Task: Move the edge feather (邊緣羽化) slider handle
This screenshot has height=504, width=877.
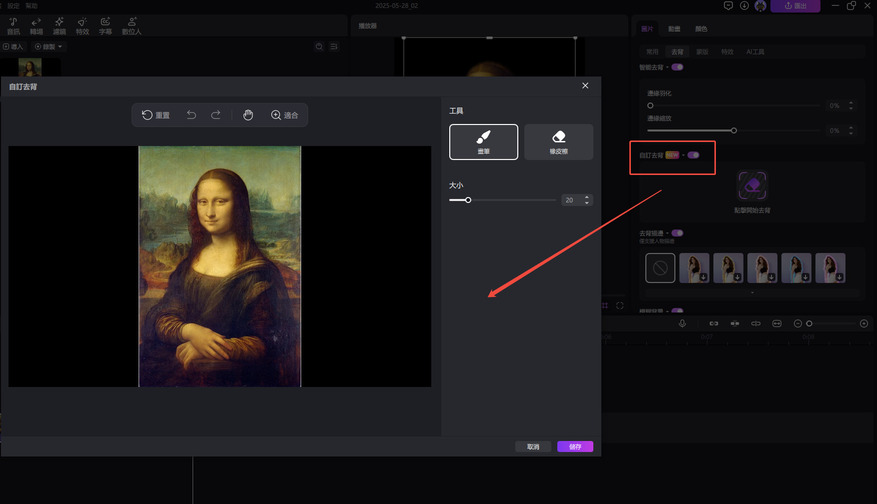Action: (650, 105)
